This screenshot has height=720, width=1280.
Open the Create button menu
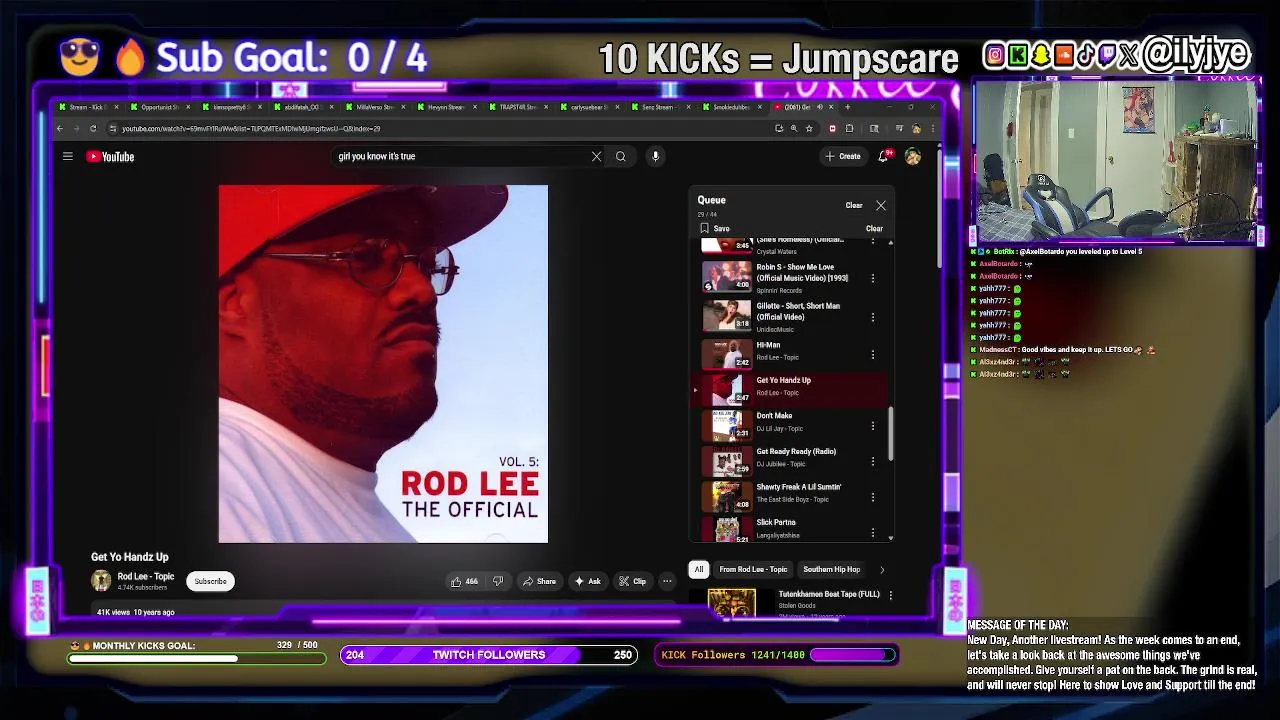[x=843, y=156]
